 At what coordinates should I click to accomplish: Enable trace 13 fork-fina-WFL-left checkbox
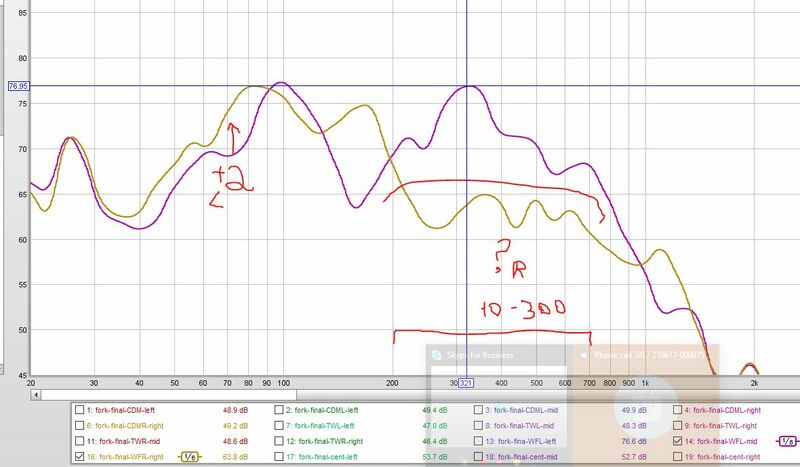tap(478, 441)
